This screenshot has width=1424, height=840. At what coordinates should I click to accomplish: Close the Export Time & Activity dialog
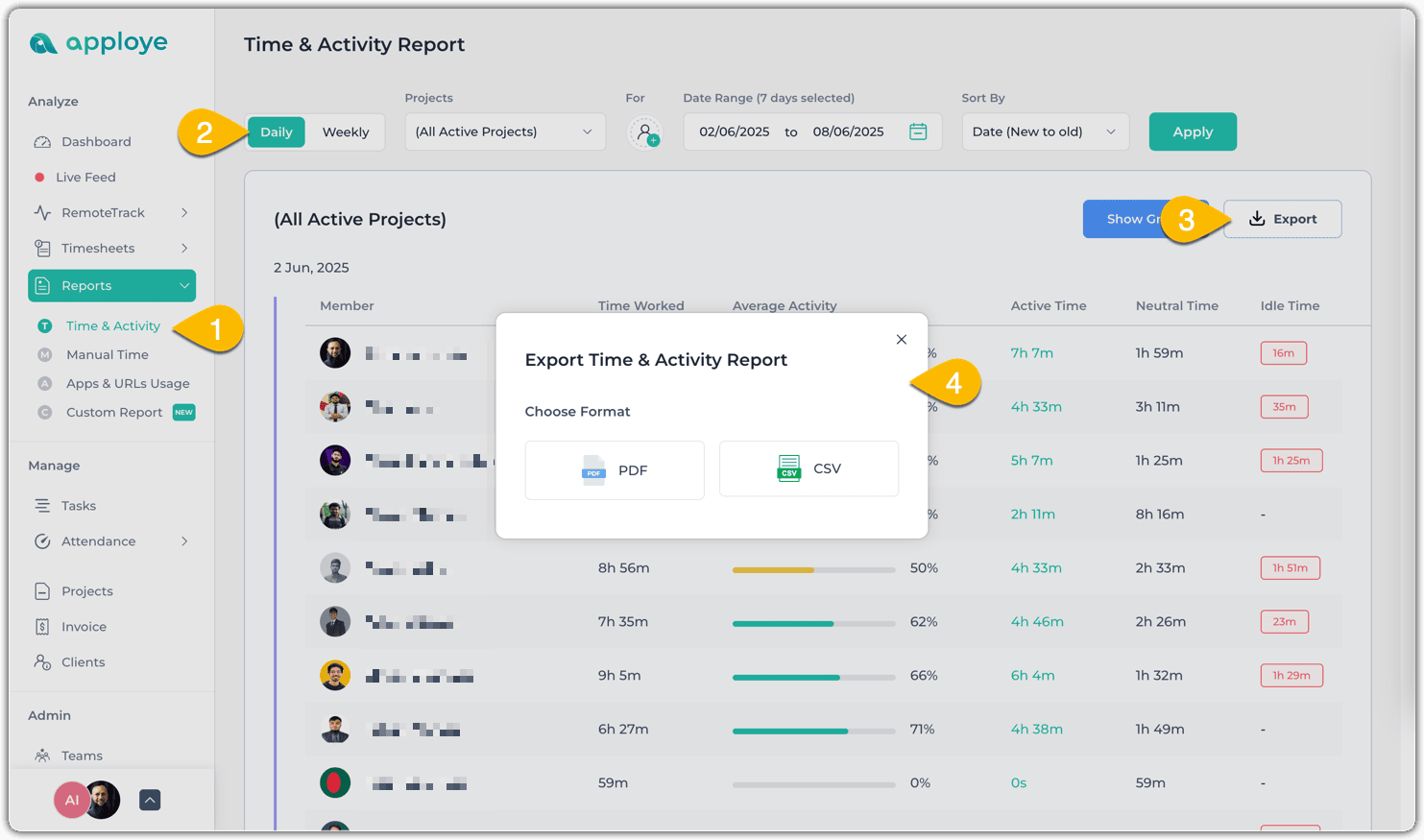(x=901, y=340)
